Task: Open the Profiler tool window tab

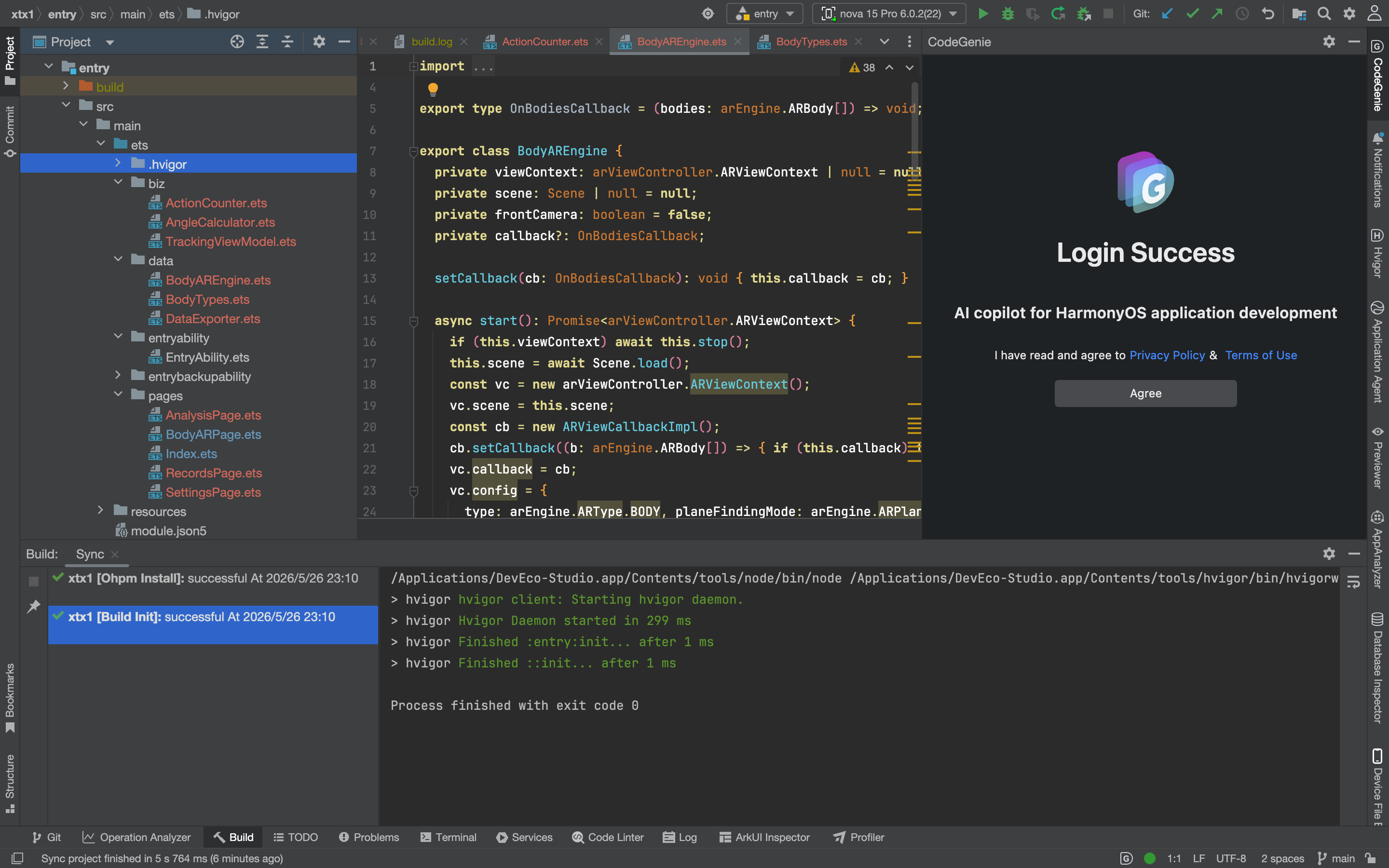Action: pyautogui.click(x=858, y=837)
